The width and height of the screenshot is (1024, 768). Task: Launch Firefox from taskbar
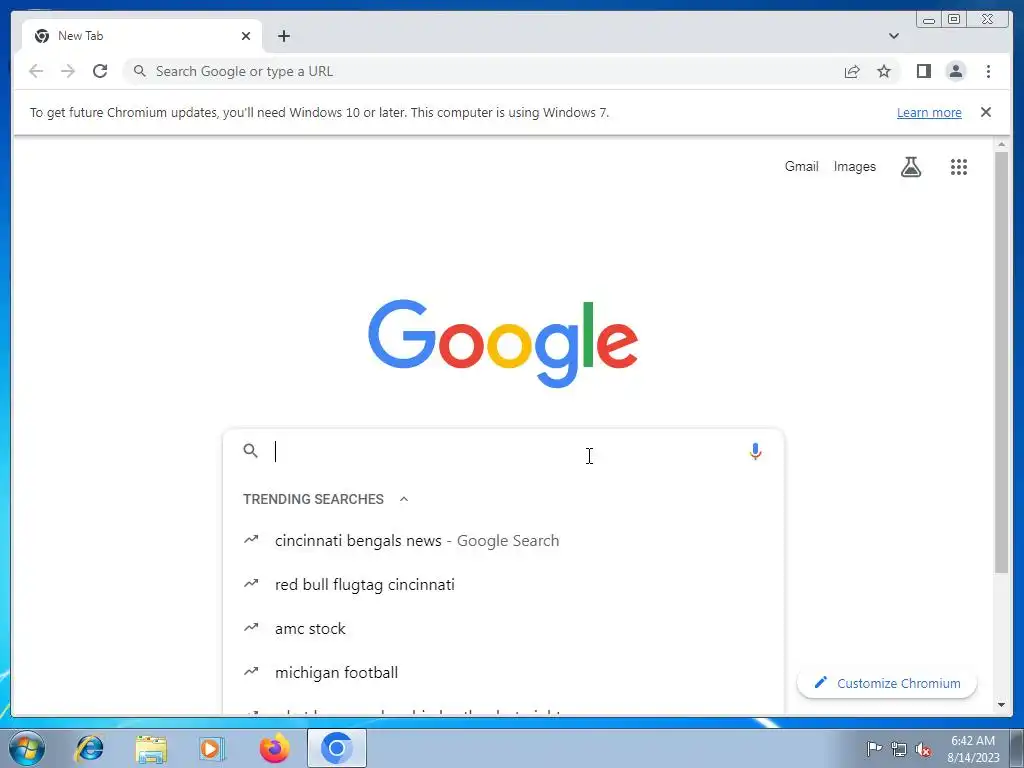click(x=274, y=748)
